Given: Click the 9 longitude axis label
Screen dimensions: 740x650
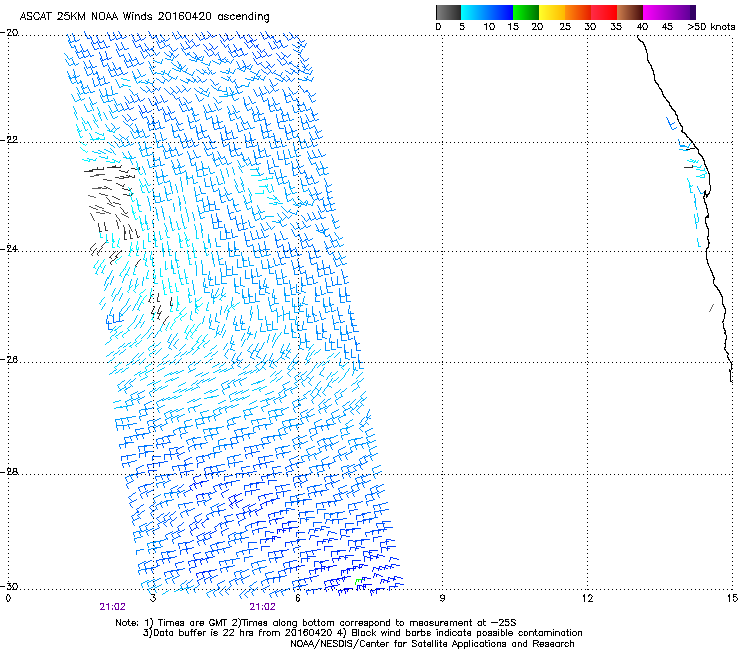Looking at the screenshot, I should 442,599.
